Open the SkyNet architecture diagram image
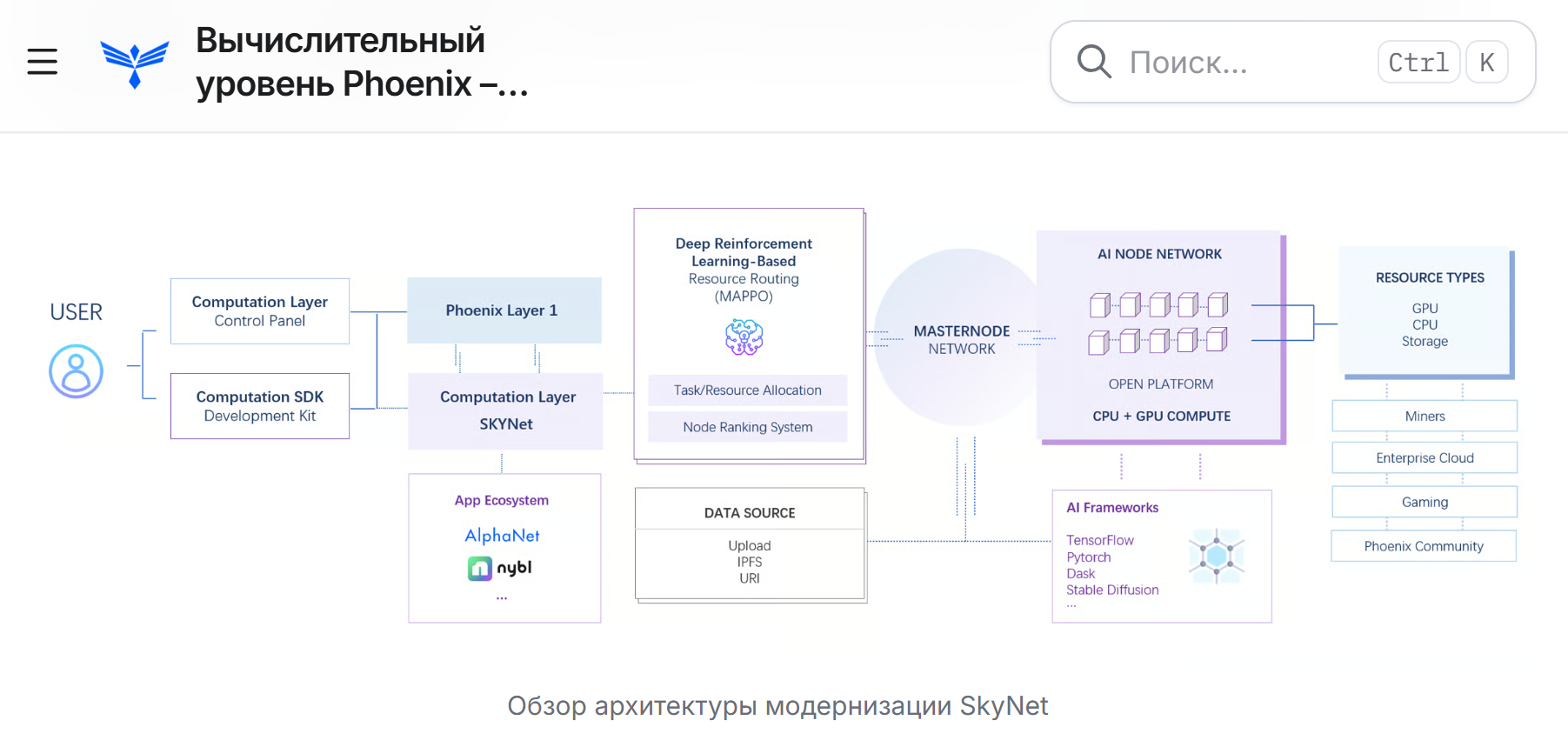The width and height of the screenshot is (1568, 747). (783, 416)
